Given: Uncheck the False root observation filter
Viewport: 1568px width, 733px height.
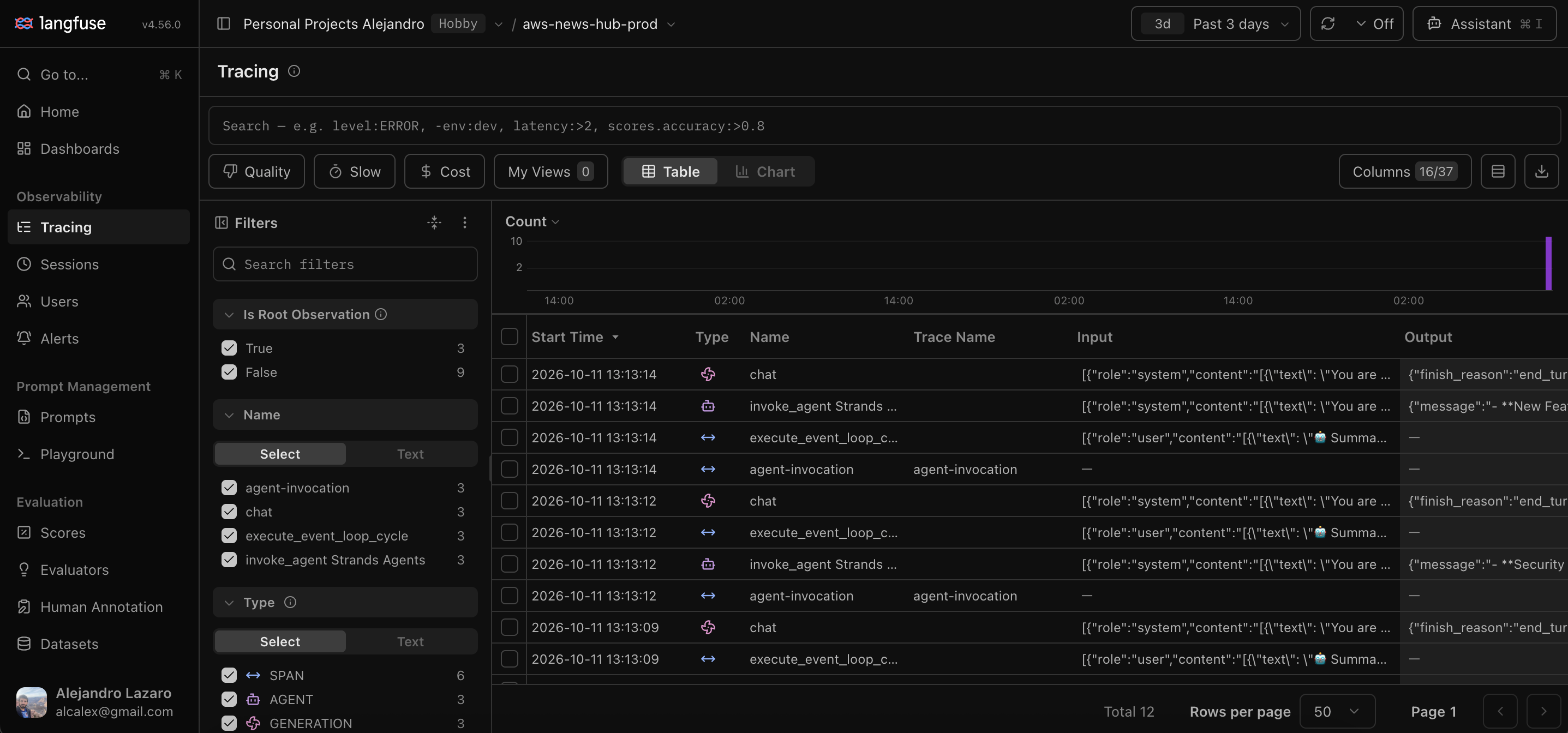Looking at the screenshot, I should pos(229,372).
